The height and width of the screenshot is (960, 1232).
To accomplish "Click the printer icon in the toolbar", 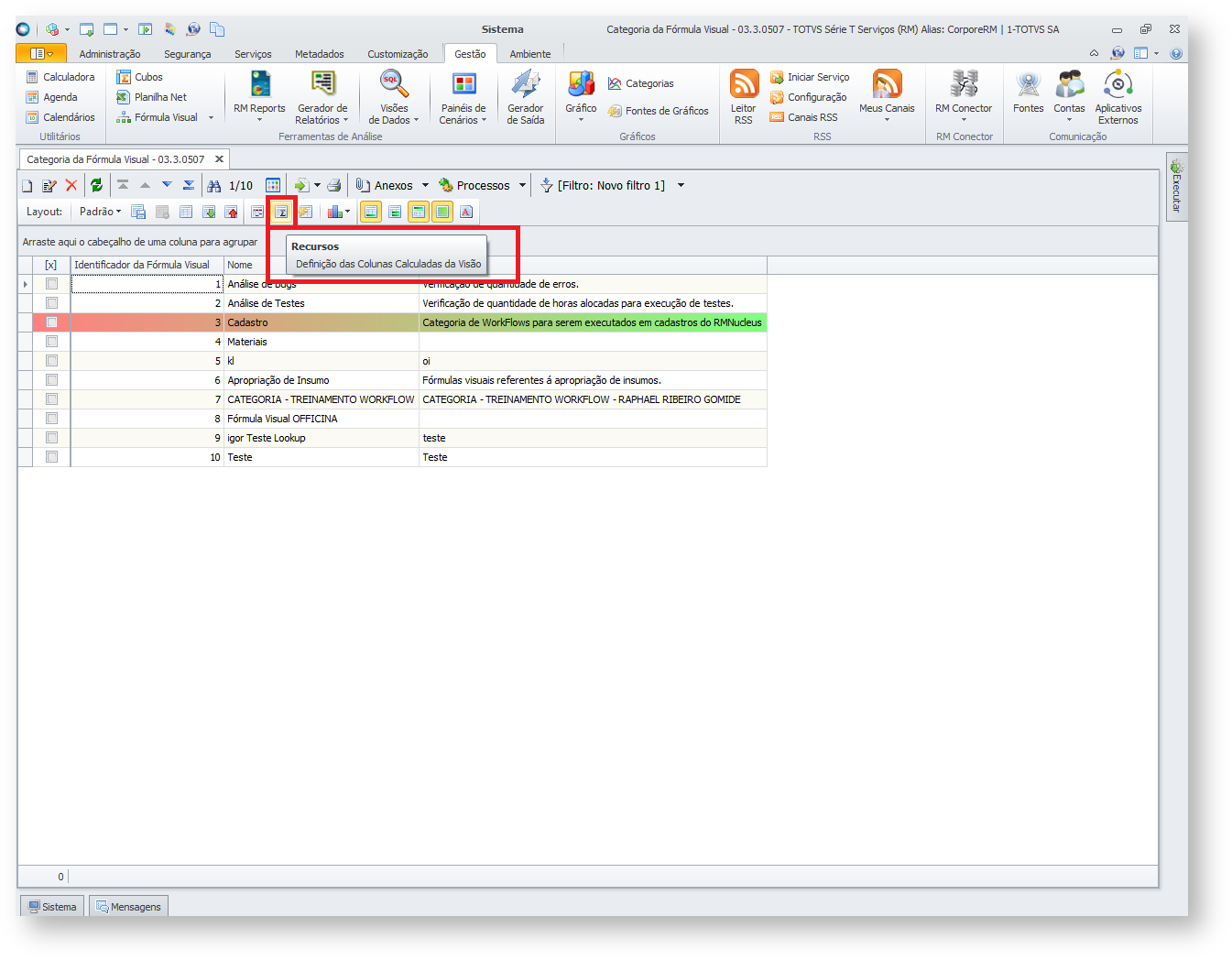I will pos(334,186).
